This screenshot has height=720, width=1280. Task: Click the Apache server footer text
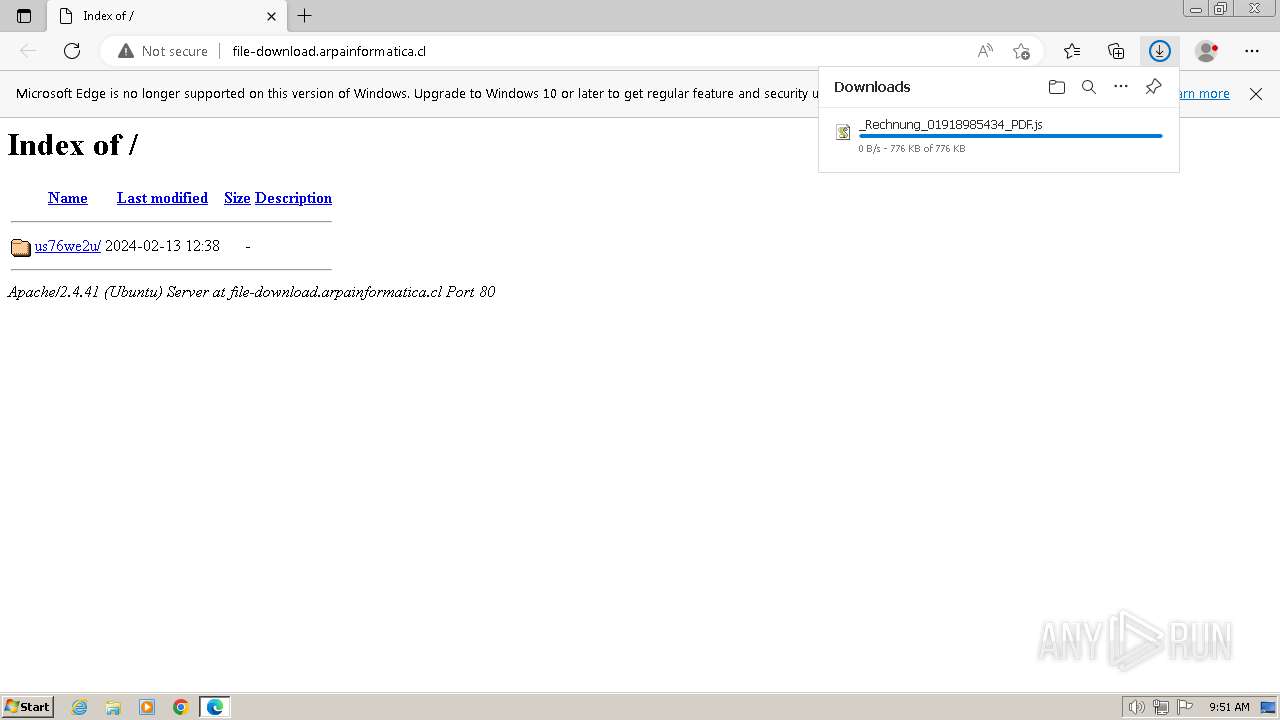tap(251, 292)
